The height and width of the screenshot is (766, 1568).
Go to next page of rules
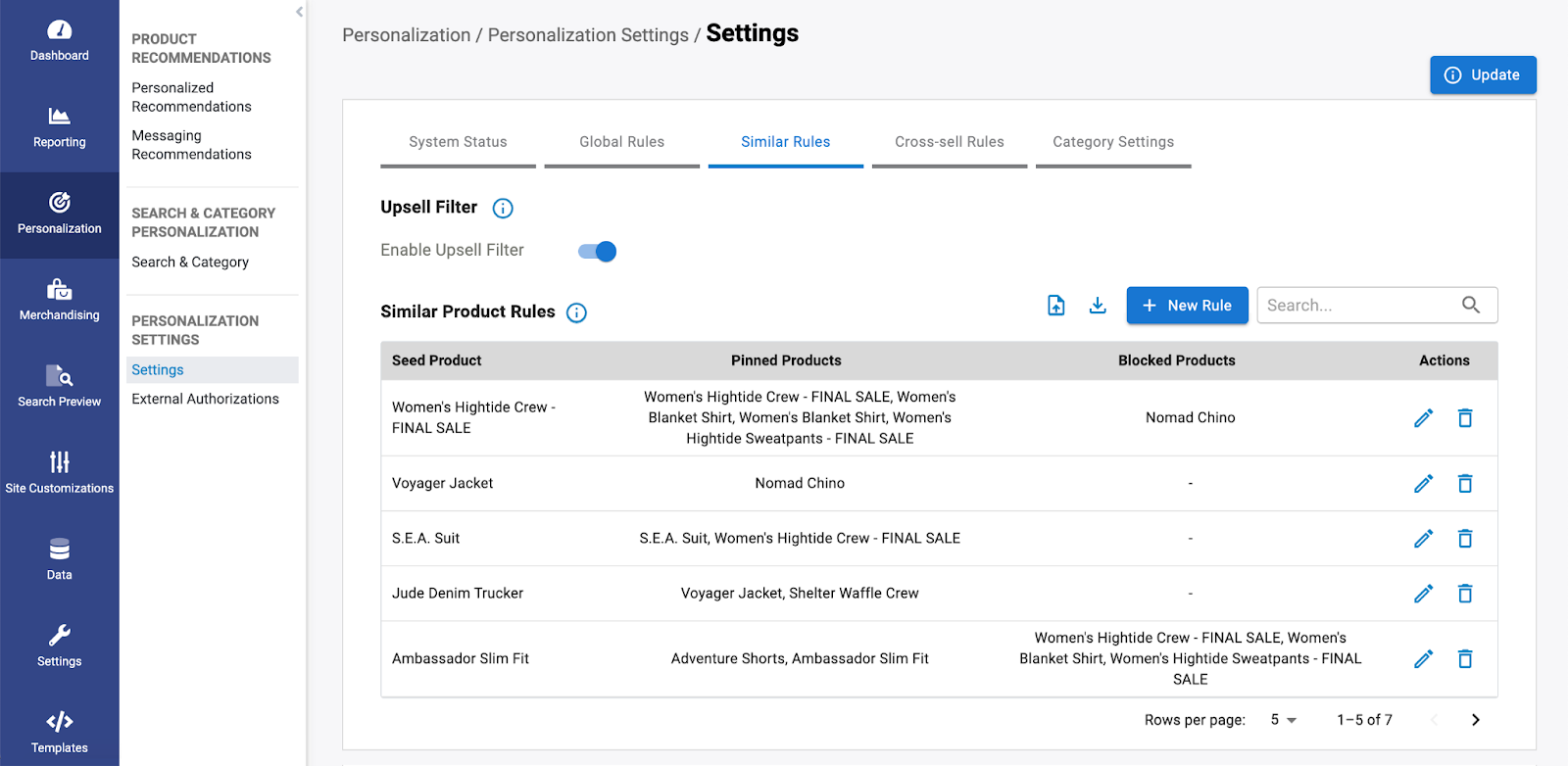click(x=1476, y=720)
